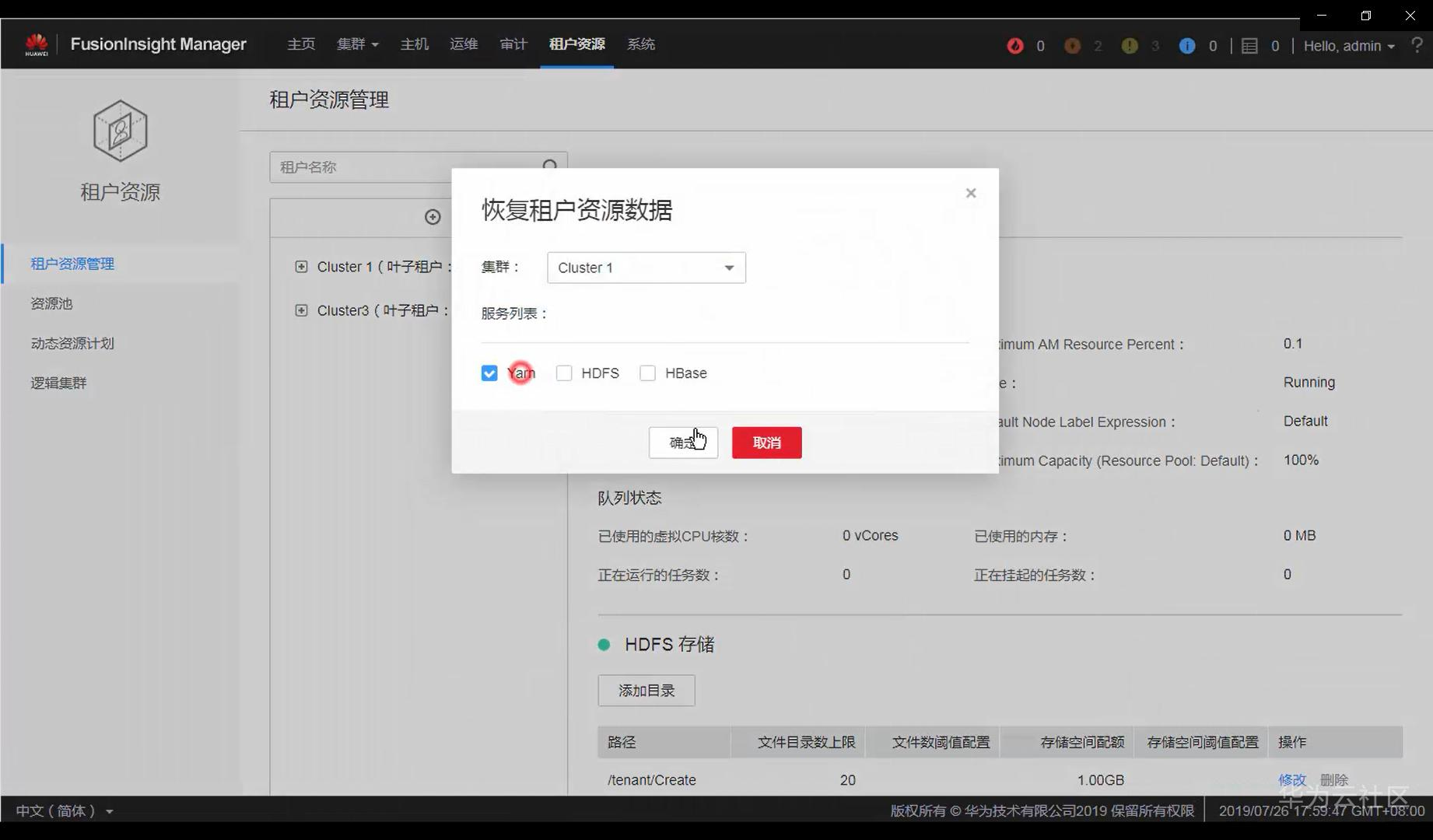Open language selector 中文（简体）
The width and height of the screenshot is (1433, 840).
pyautogui.click(x=65, y=810)
